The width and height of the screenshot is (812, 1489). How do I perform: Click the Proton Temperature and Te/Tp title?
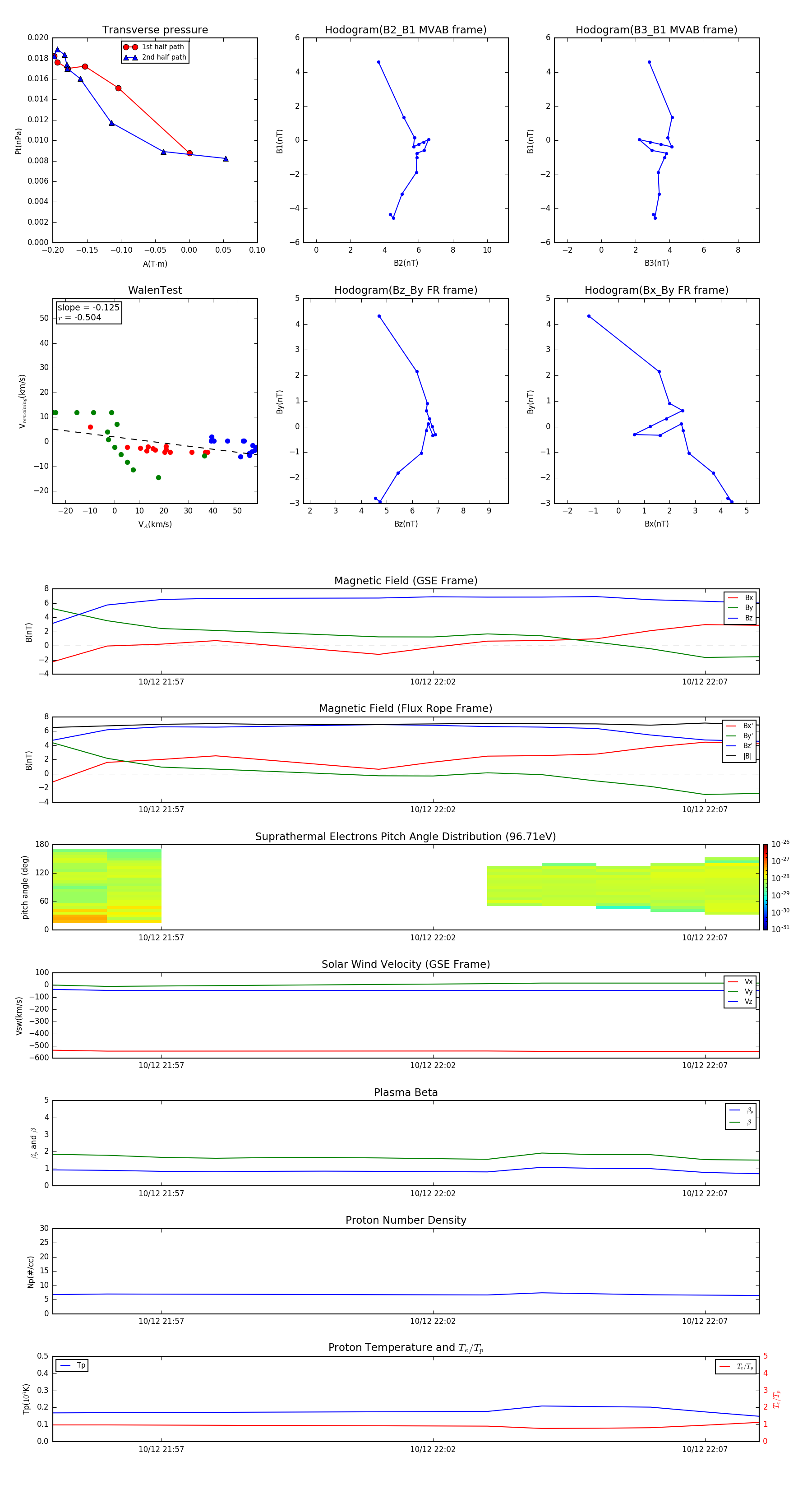(x=406, y=1347)
